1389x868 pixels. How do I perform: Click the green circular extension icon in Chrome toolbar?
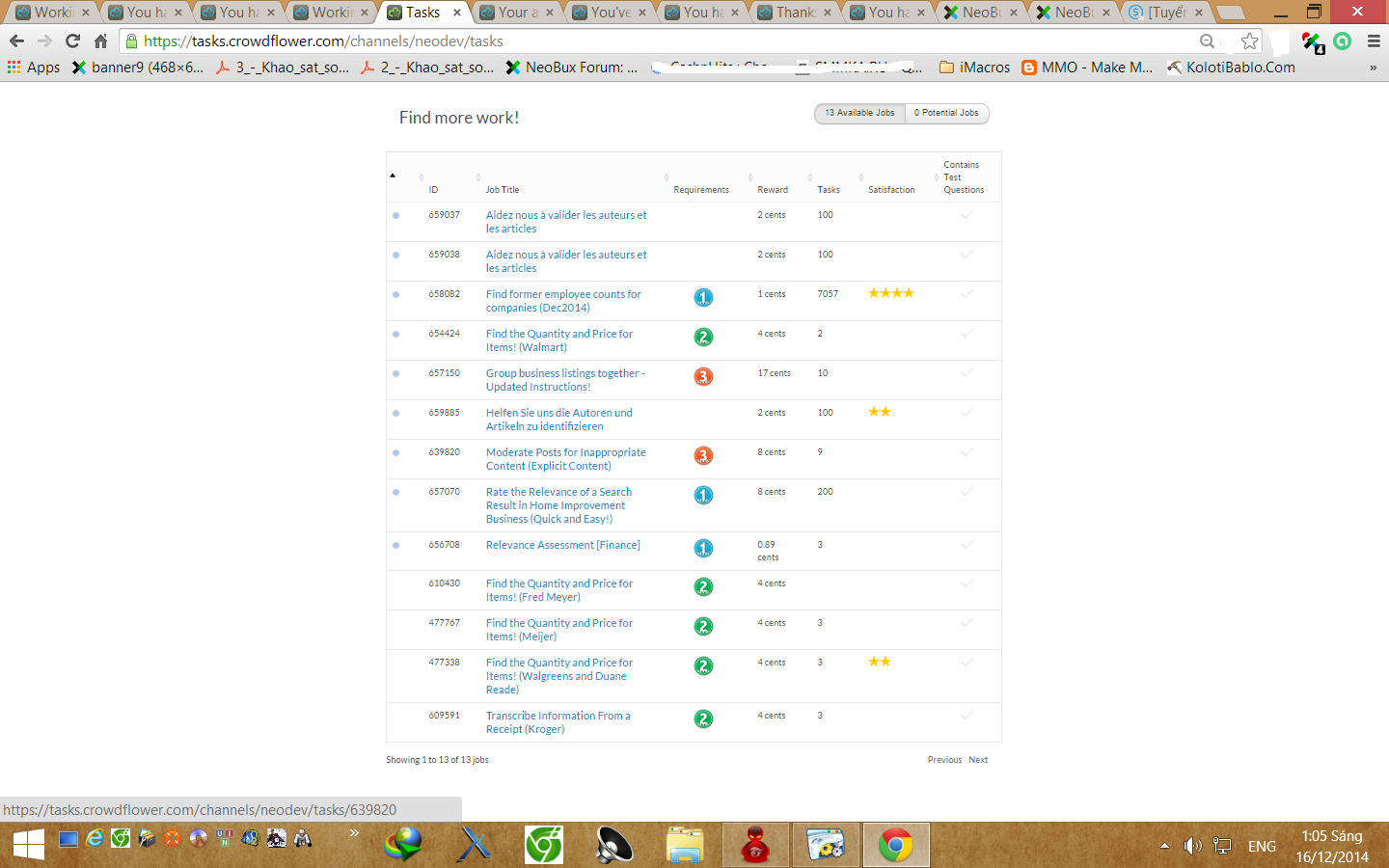tap(1342, 41)
